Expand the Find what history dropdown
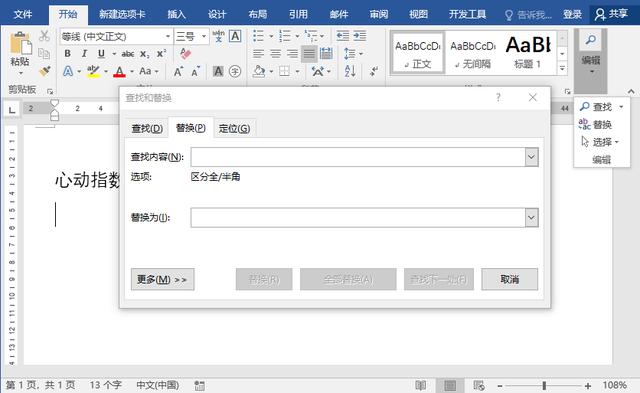Image resolution: width=640 pixels, height=393 pixels. [x=531, y=157]
